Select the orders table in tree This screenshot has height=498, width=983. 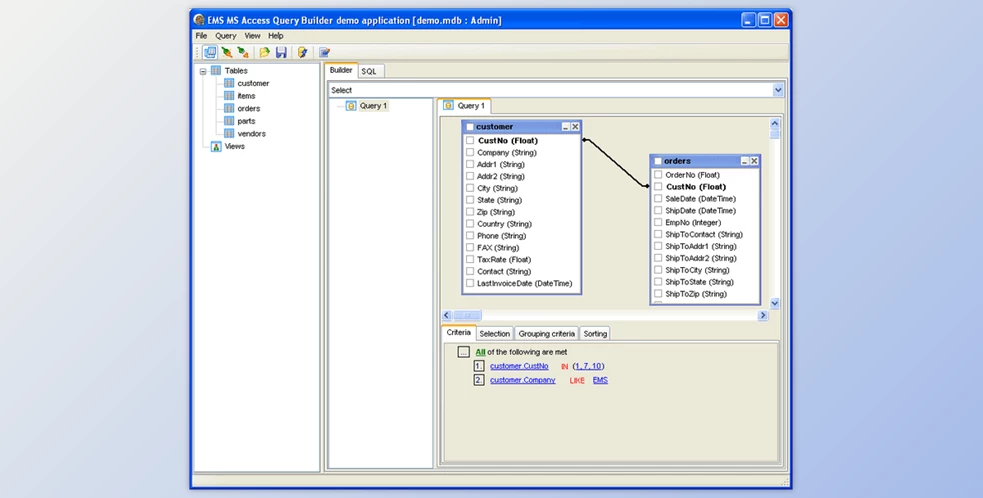[x=249, y=109]
